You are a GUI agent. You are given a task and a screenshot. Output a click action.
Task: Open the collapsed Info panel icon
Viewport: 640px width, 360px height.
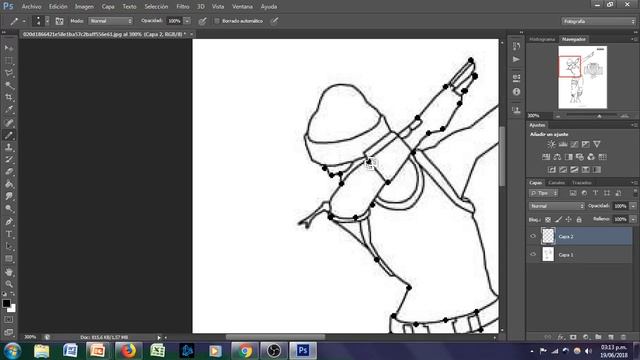click(516, 92)
